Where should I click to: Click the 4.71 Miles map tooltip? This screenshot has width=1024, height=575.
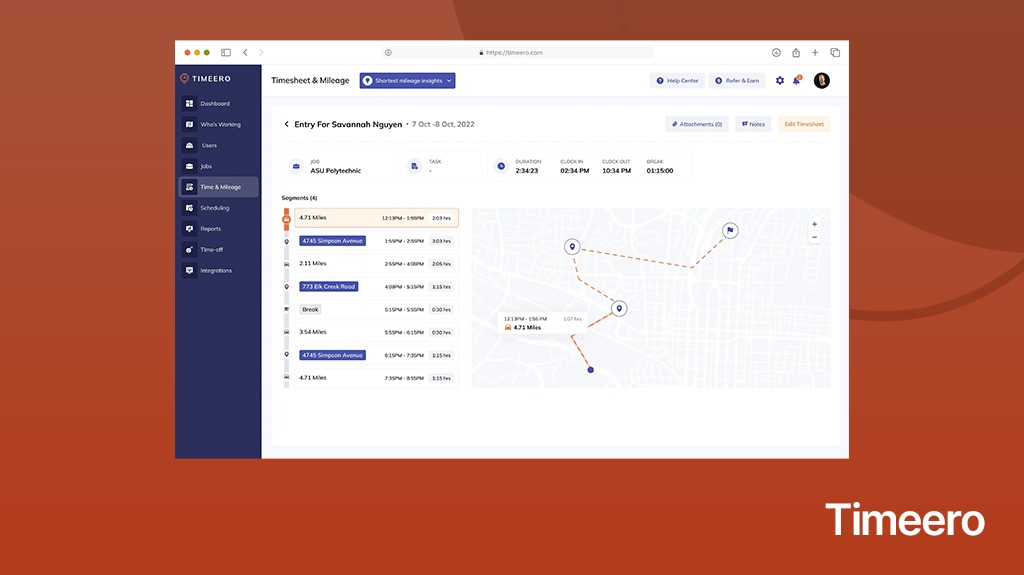coord(542,323)
